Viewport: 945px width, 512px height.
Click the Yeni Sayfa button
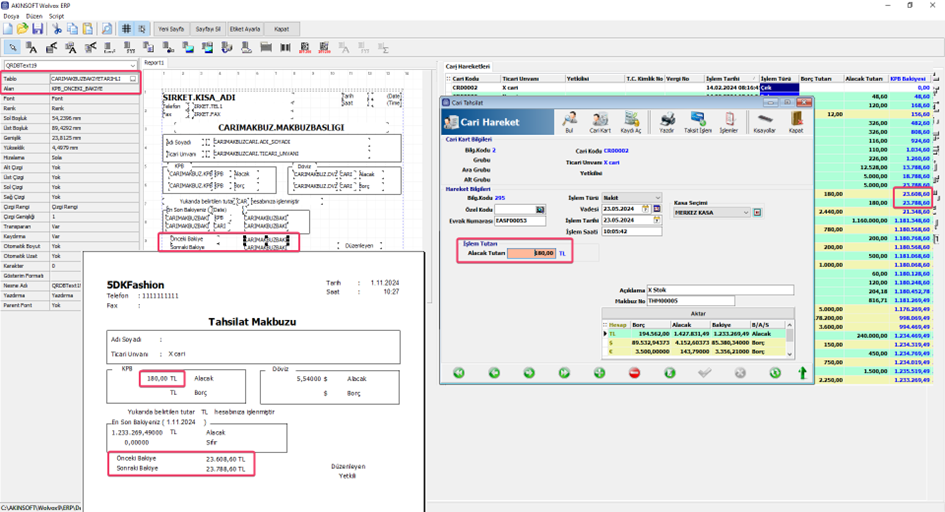click(x=171, y=29)
